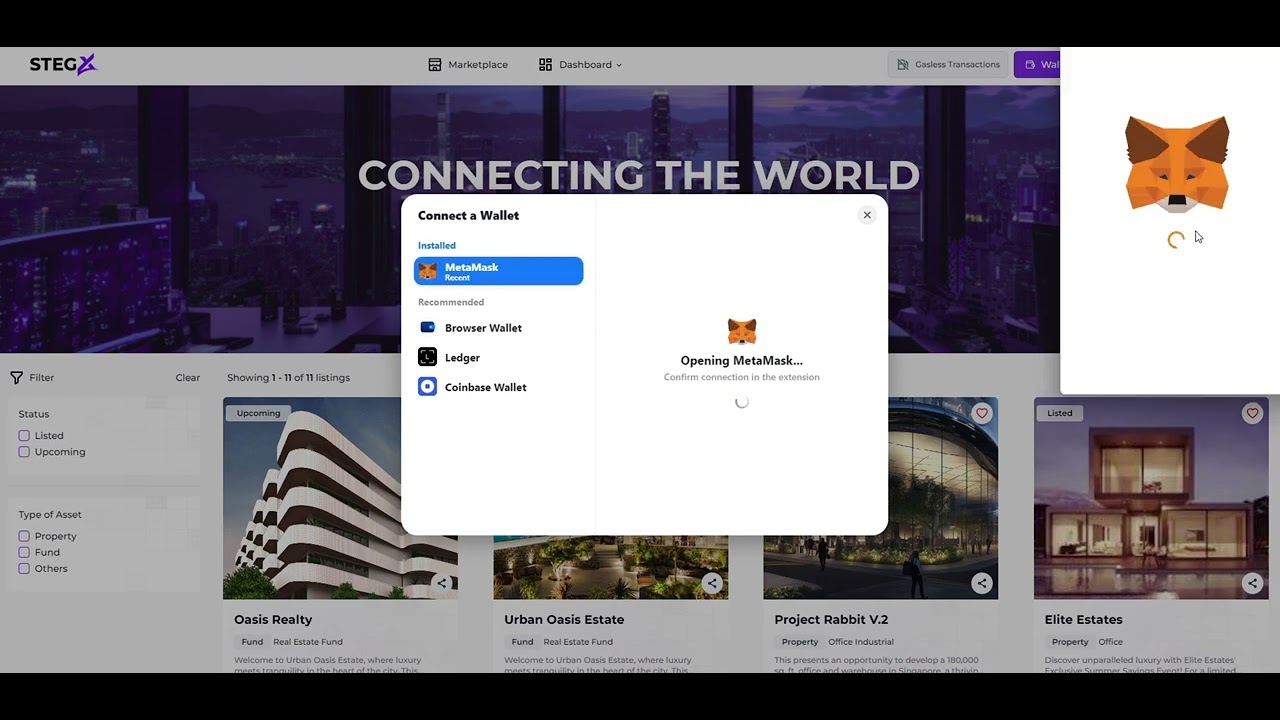
Task: Choose Coinbase Wallet option
Action: (x=498, y=387)
